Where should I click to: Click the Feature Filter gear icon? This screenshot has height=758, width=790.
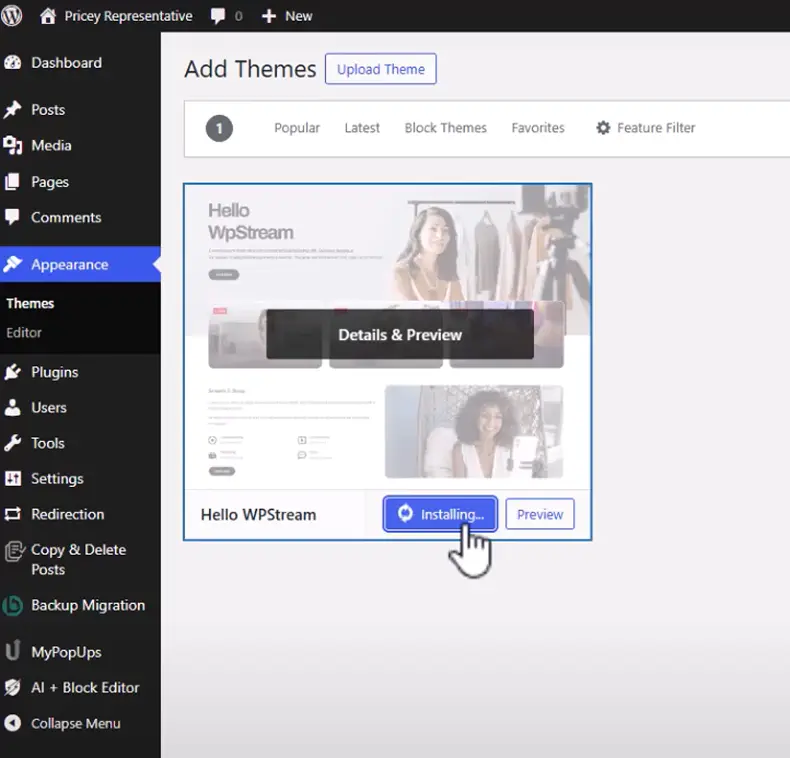coord(603,128)
